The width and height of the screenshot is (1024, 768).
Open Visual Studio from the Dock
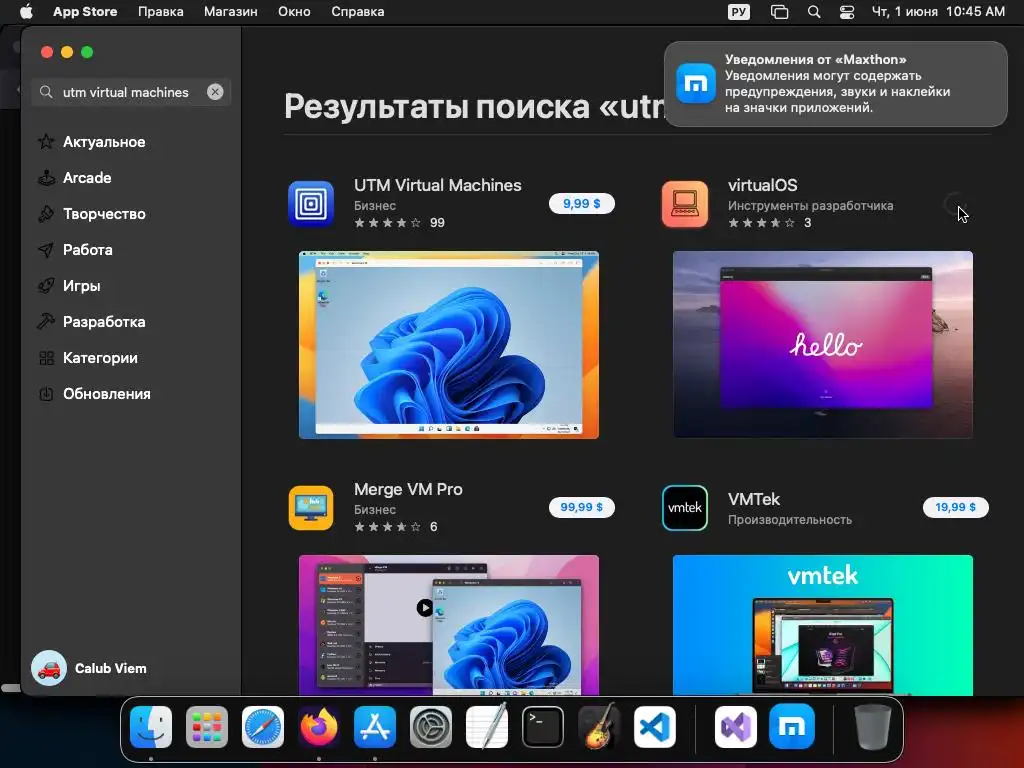point(736,727)
